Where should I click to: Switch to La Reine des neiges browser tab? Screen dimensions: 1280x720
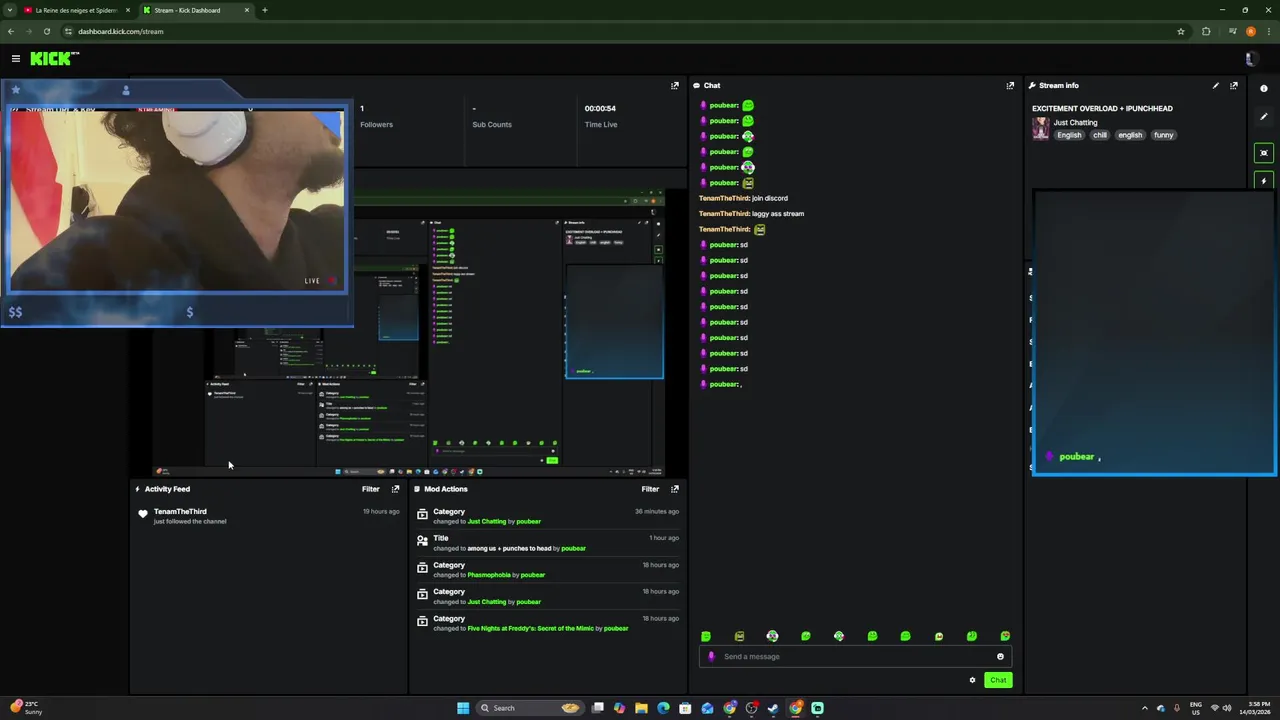[77, 10]
